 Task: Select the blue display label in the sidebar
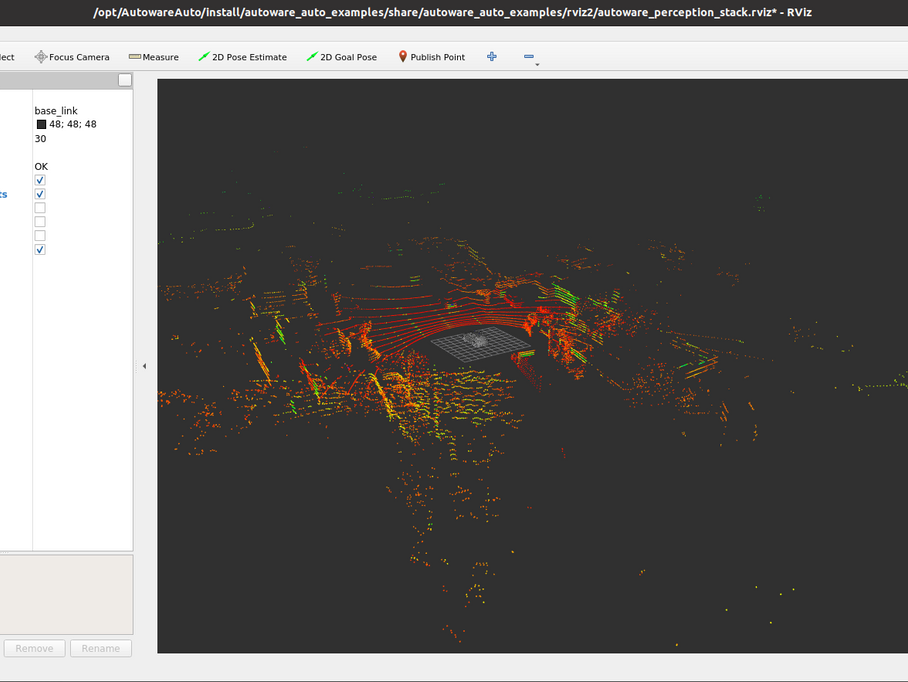coord(3,194)
